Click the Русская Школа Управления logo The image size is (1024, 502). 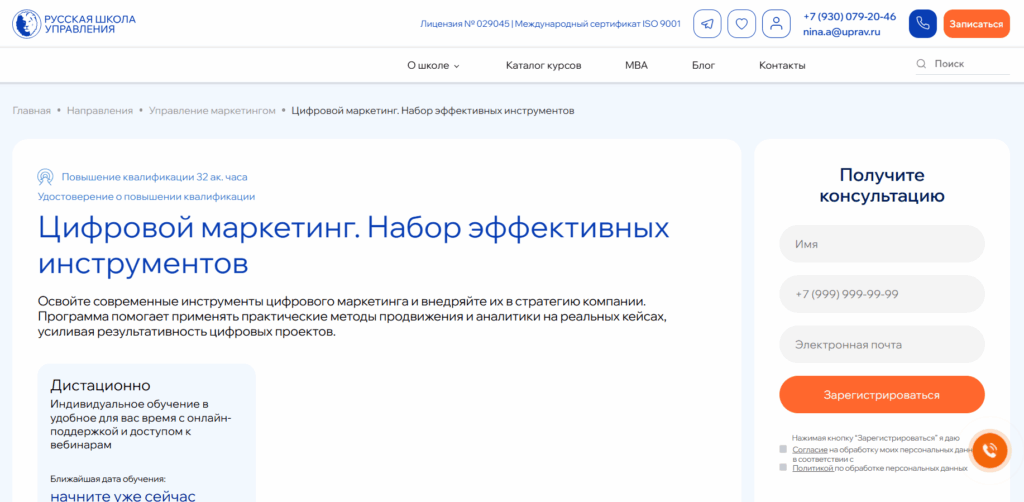pyautogui.click(x=74, y=24)
